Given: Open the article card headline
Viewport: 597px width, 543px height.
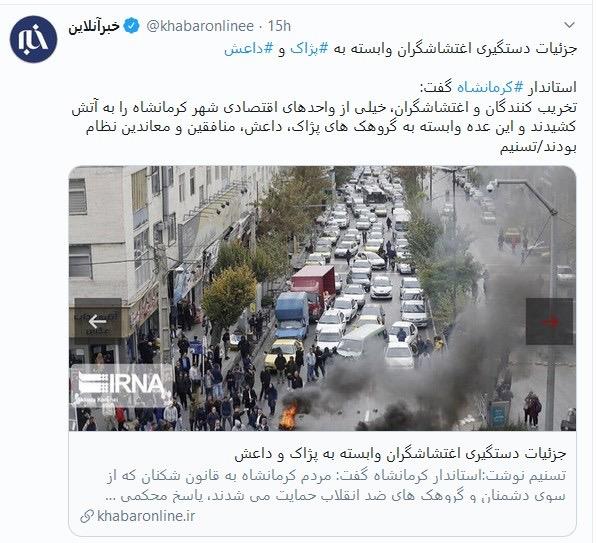Looking at the screenshot, I should click(401, 454).
